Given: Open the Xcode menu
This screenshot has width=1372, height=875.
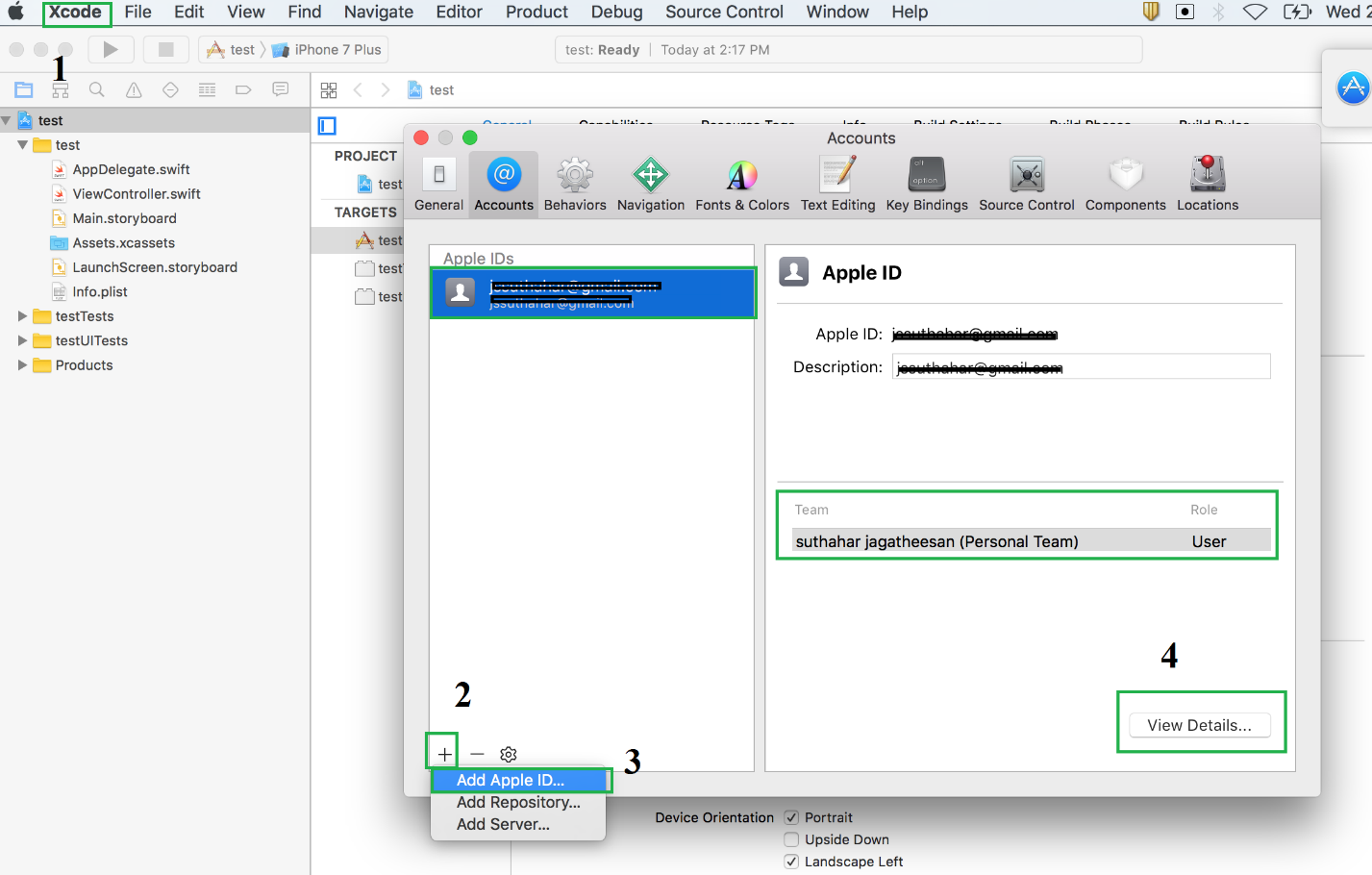Looking at the screenshot, I should point(76,12).
